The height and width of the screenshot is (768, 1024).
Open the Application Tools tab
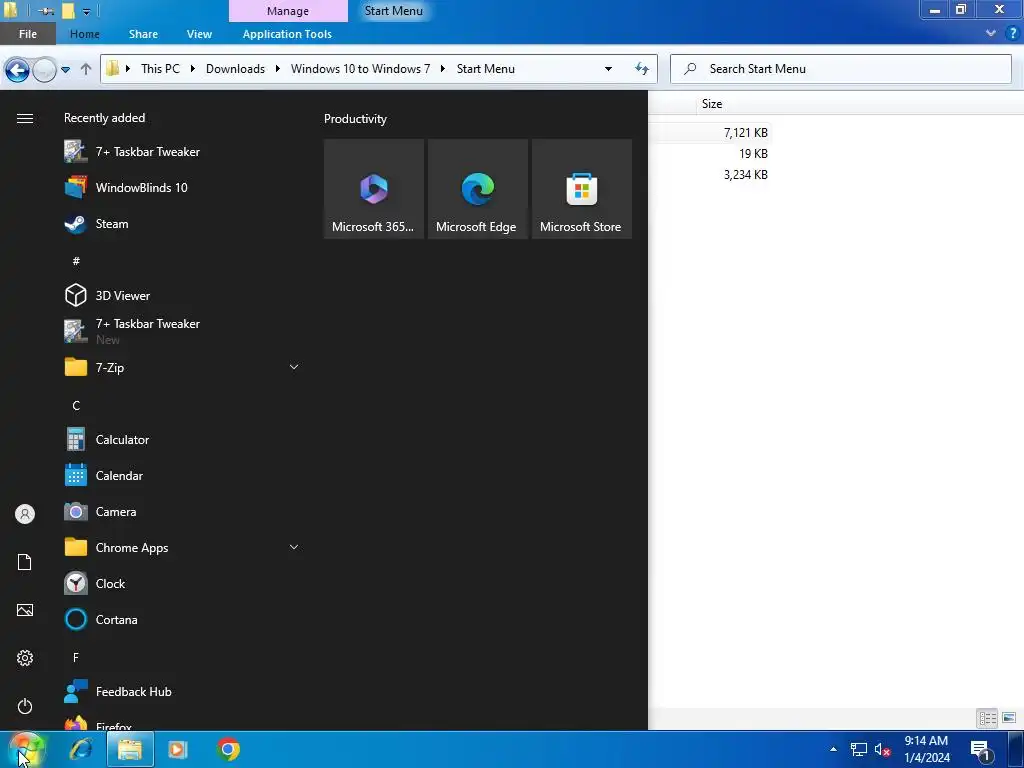[x=287, y=34]
